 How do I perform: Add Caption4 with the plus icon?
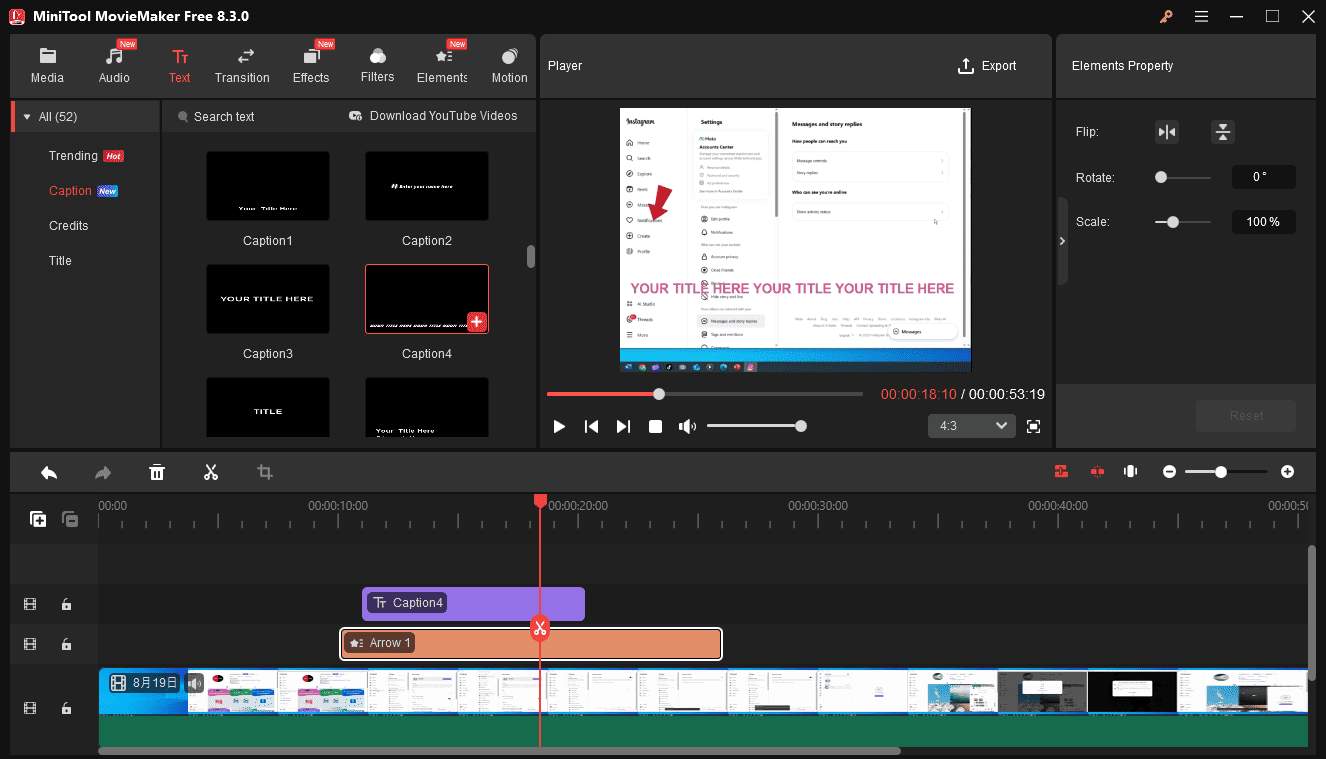pyautogui.click(x=477, y=321)
